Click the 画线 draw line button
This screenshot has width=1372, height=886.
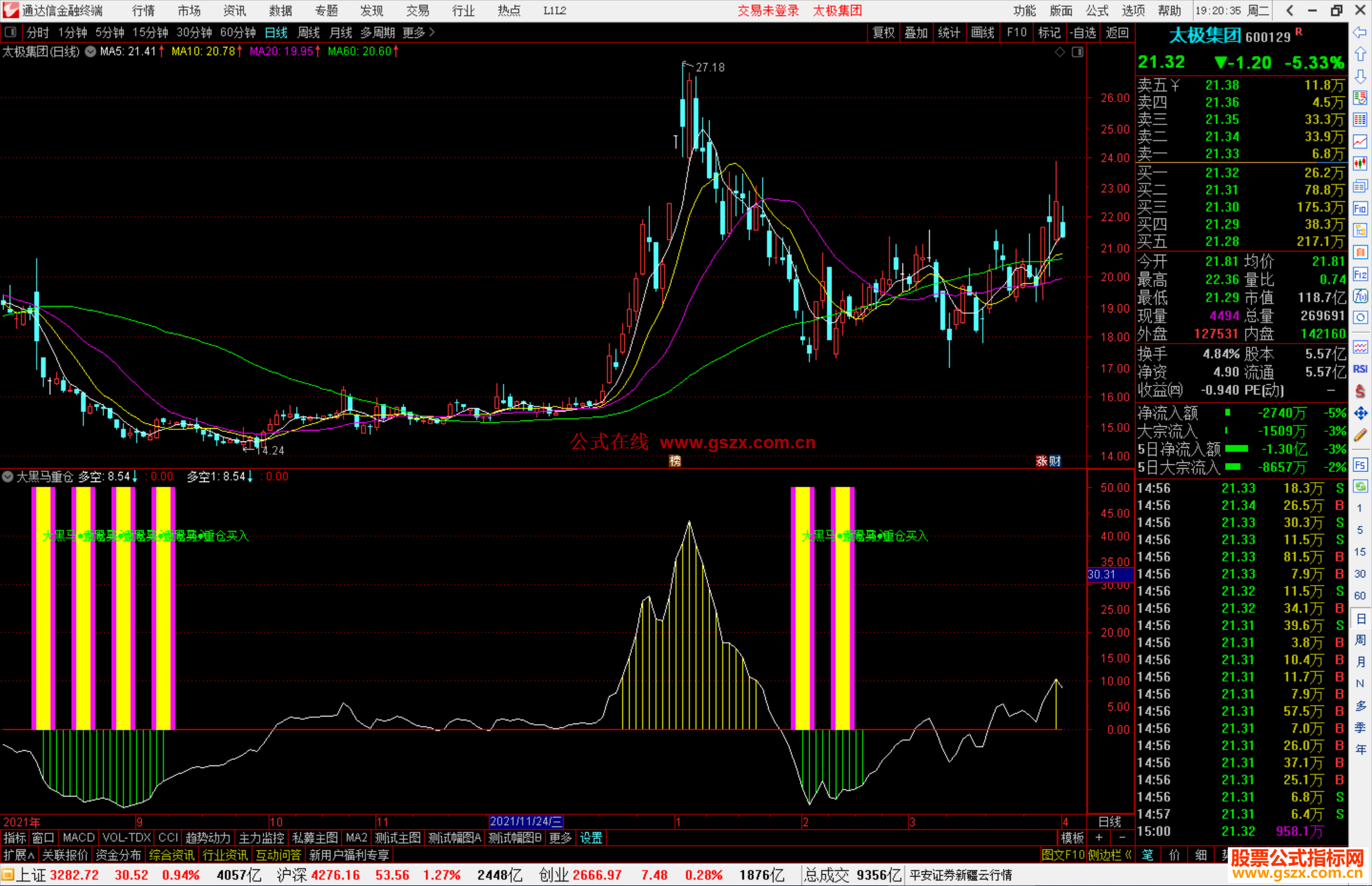[x=983, y=32]
